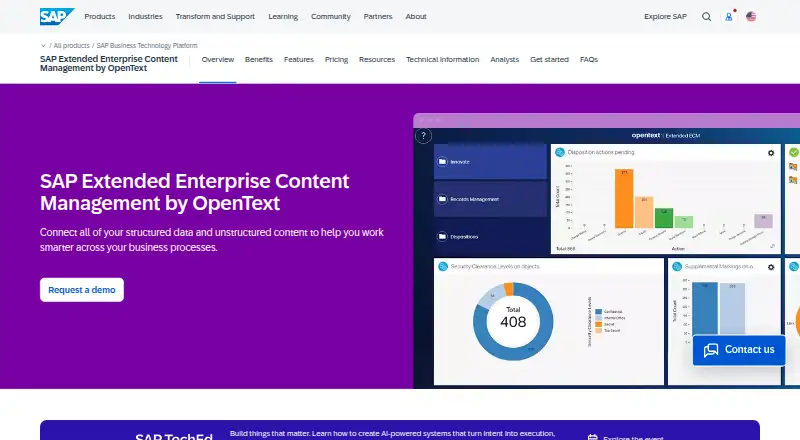The image size is (800, 440).
Task: Select the US flag country icon
Action: (751, 16)
